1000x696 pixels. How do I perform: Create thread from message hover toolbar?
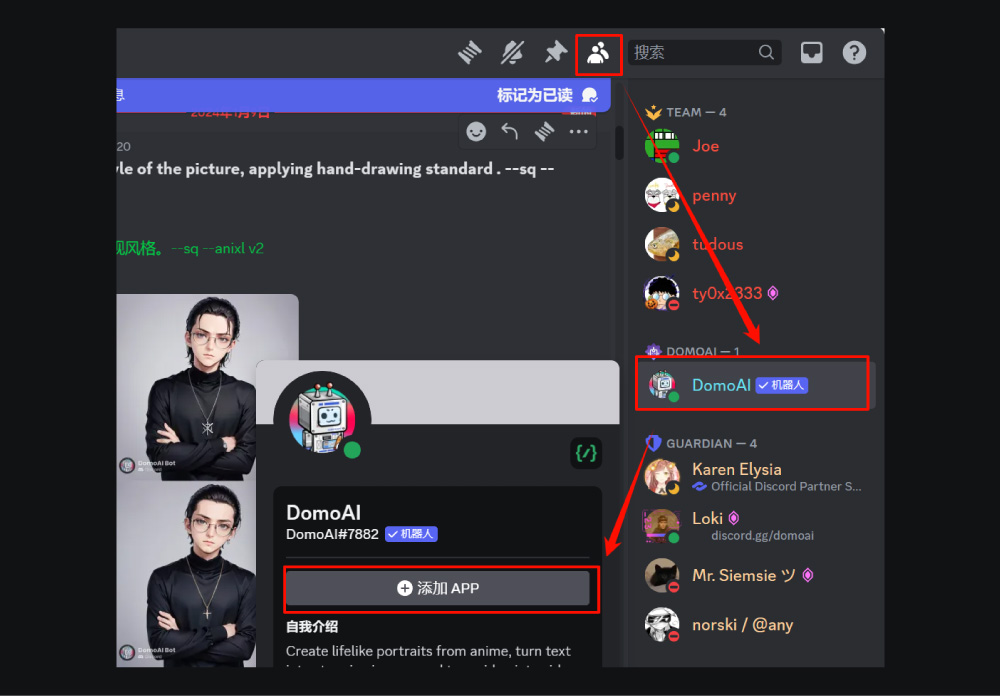544,131
